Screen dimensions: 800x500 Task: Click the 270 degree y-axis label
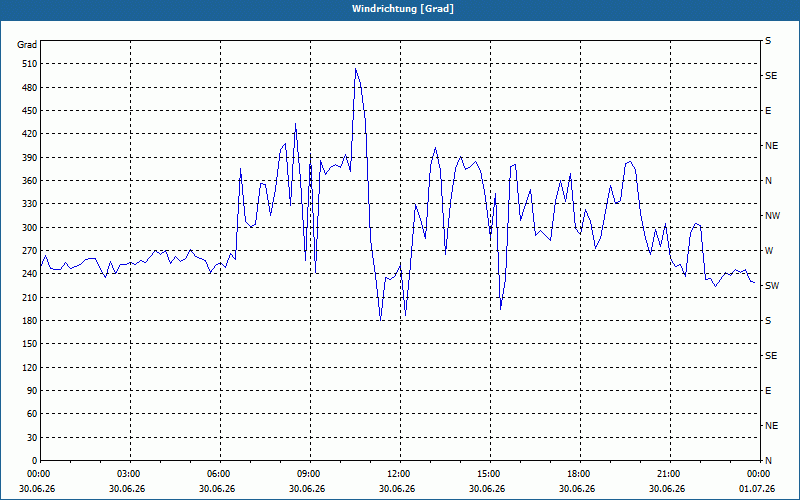point(30,251)
